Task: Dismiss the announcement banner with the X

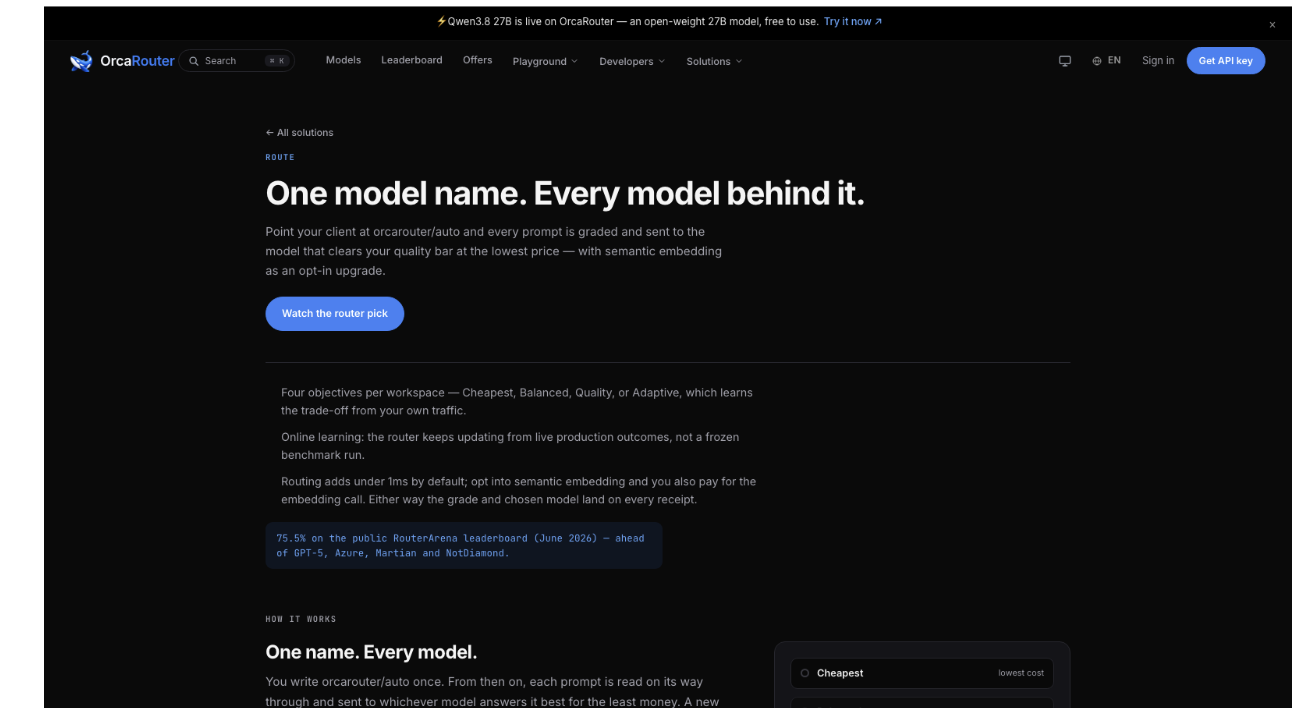Action: click(x=1272, y=25)
